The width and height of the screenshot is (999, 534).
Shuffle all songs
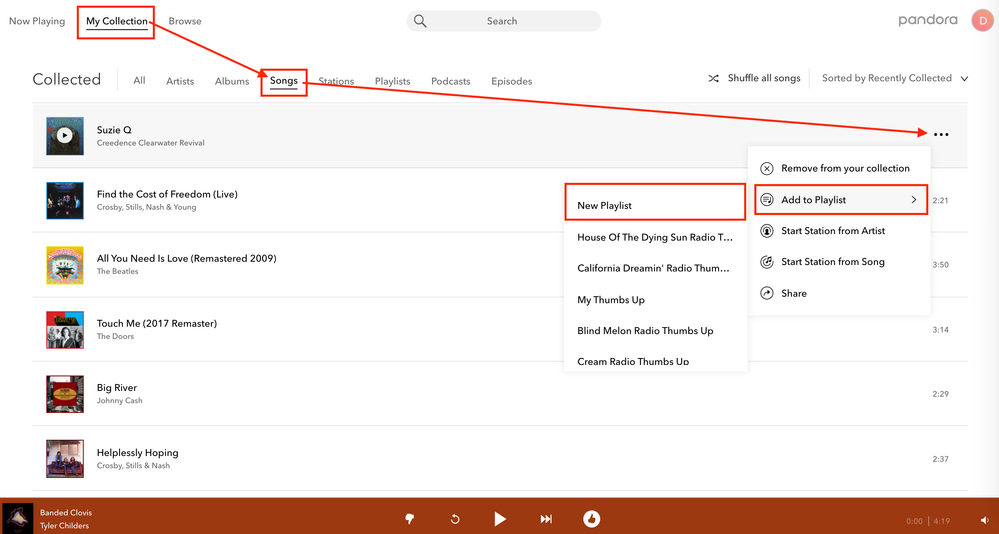pos(754,78)
